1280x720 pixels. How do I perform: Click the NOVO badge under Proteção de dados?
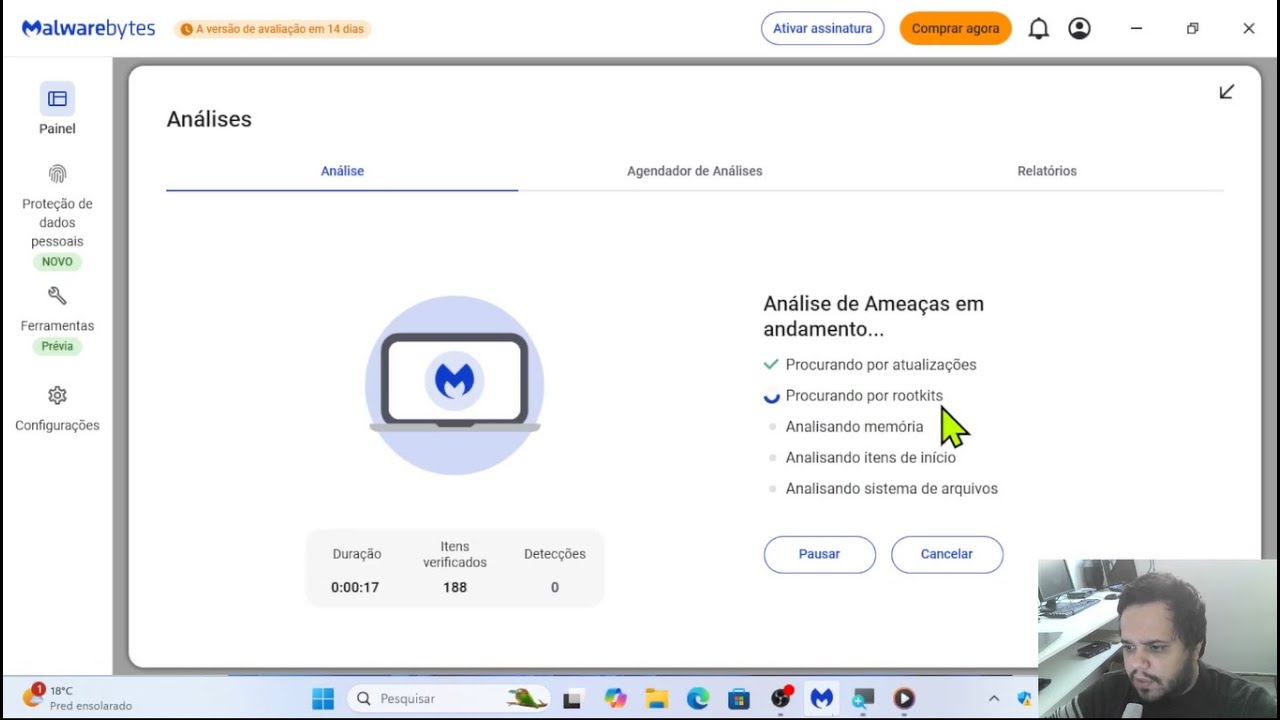(57, 262)
